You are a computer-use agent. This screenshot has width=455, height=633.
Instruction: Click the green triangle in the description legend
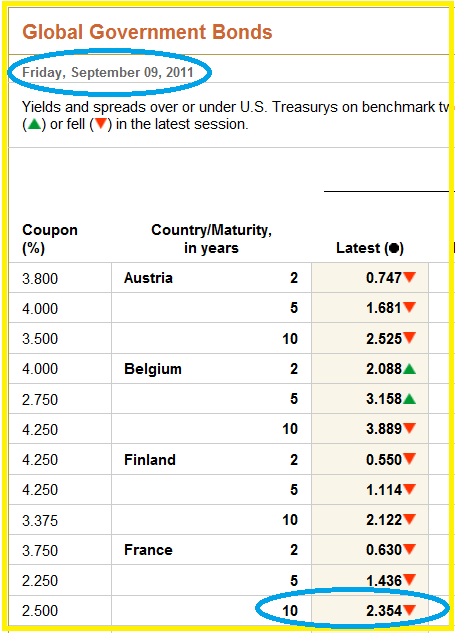coord(34,124)
